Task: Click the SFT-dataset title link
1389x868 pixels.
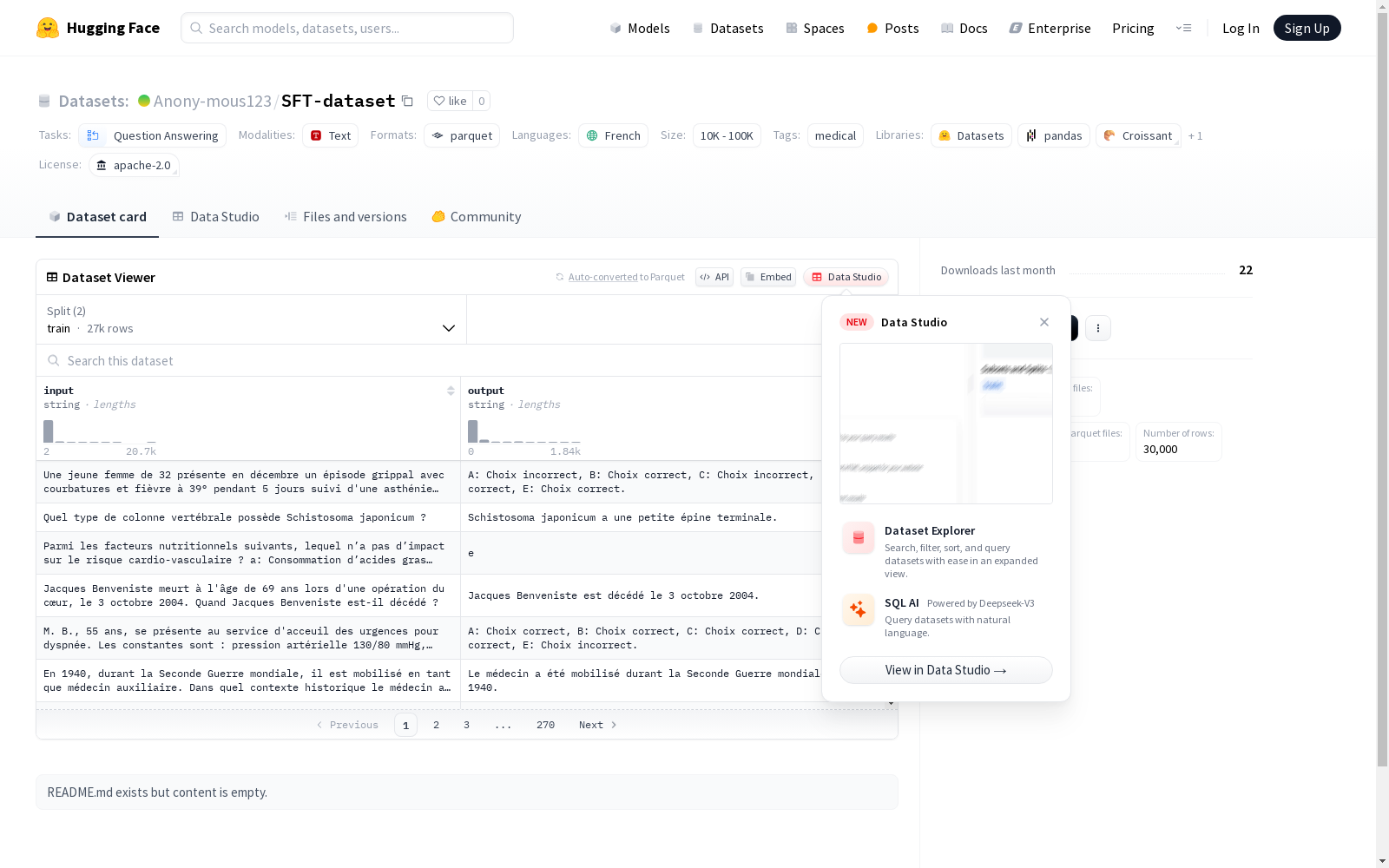Action: [x=339, y=101]
